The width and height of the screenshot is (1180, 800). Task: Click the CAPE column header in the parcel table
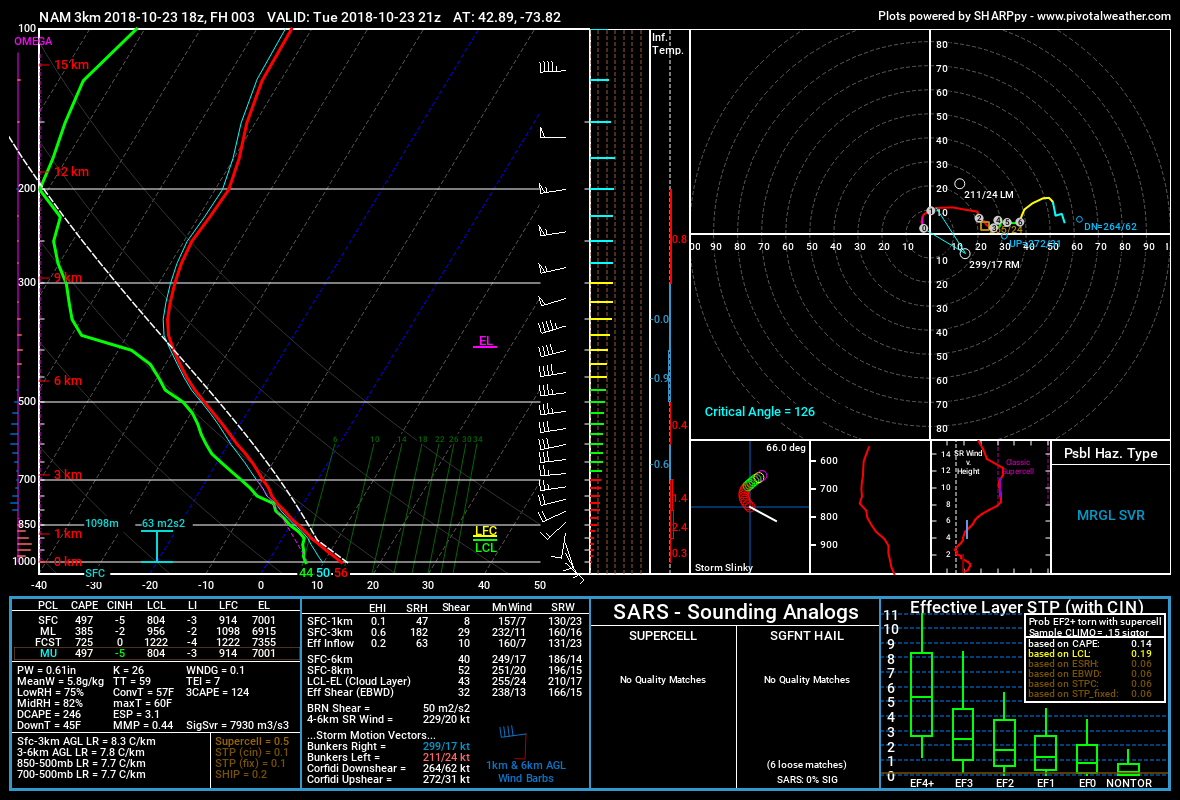click(x=84, y=605)
